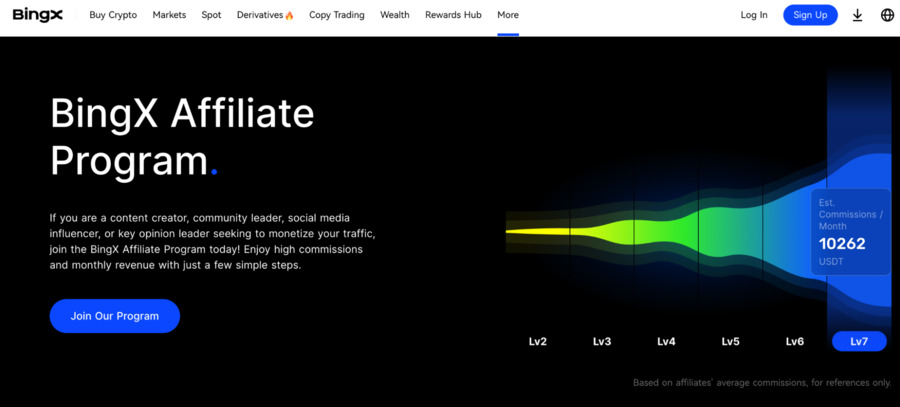Open the Wealth menu
Viewport: 900px width, 407px height.
click(x=395, y=15)
